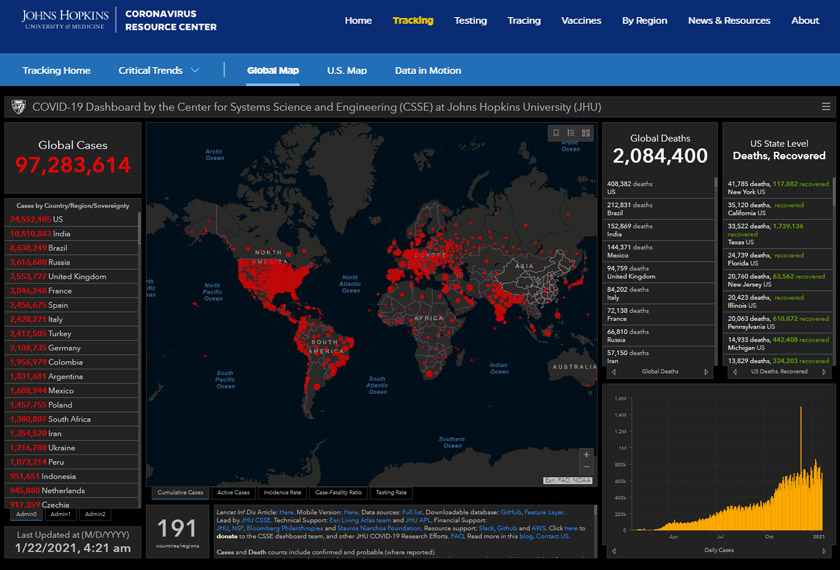Advance US Deaths, Recovered panel with right arrow

[825, 372]
